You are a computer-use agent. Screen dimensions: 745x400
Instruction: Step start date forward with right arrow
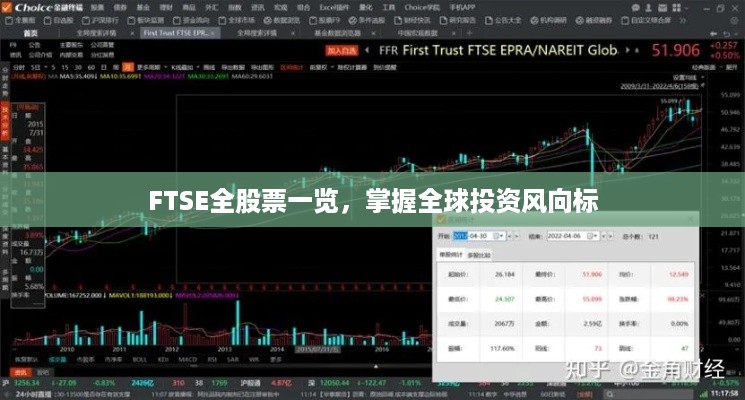[x=517, y=236]
